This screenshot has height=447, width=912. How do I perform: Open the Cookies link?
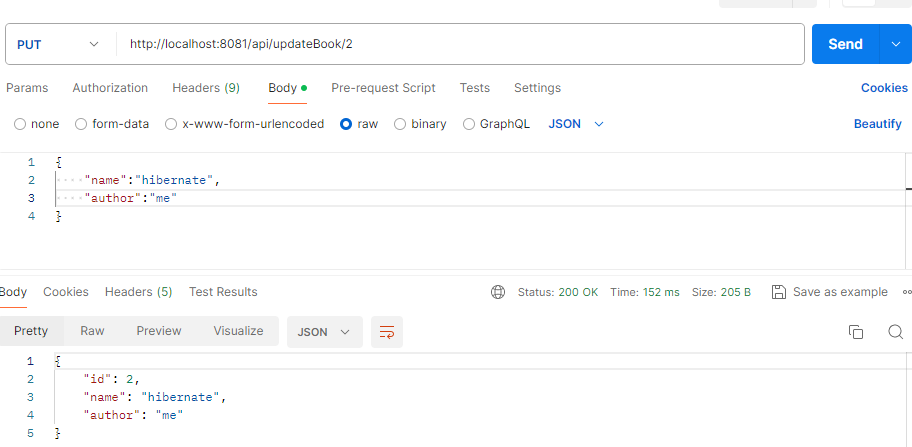pos(884,88)
